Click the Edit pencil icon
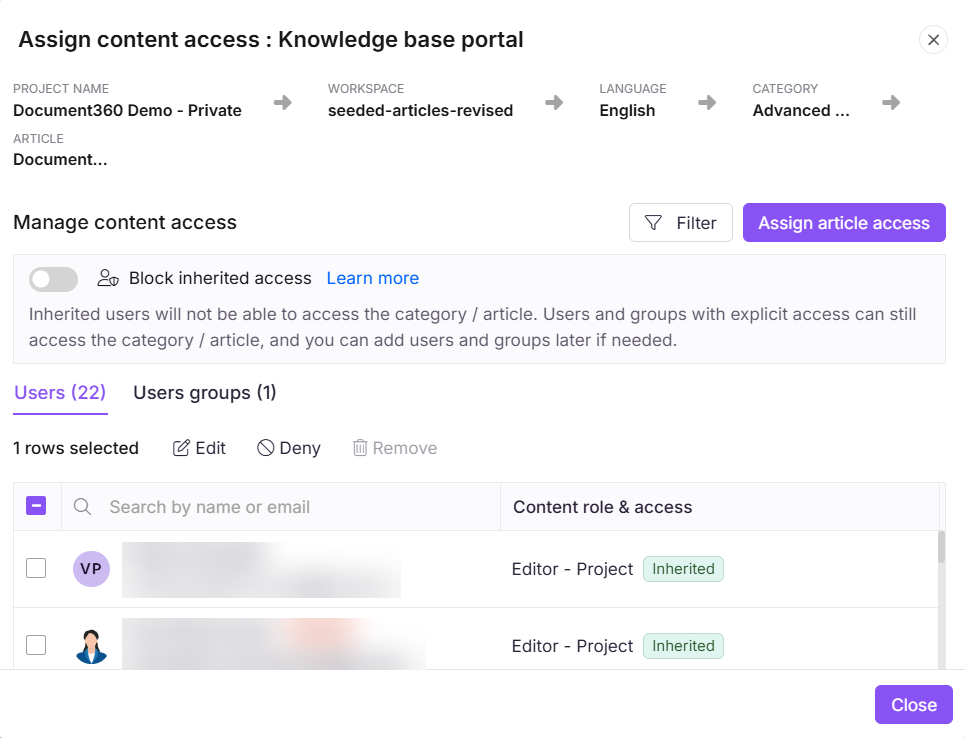The height and width of the screenshot is (738, 965). click(181, 448)
